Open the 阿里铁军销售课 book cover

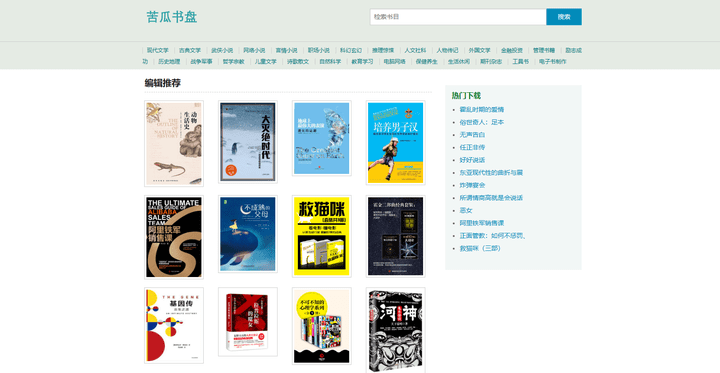[174, 237]
